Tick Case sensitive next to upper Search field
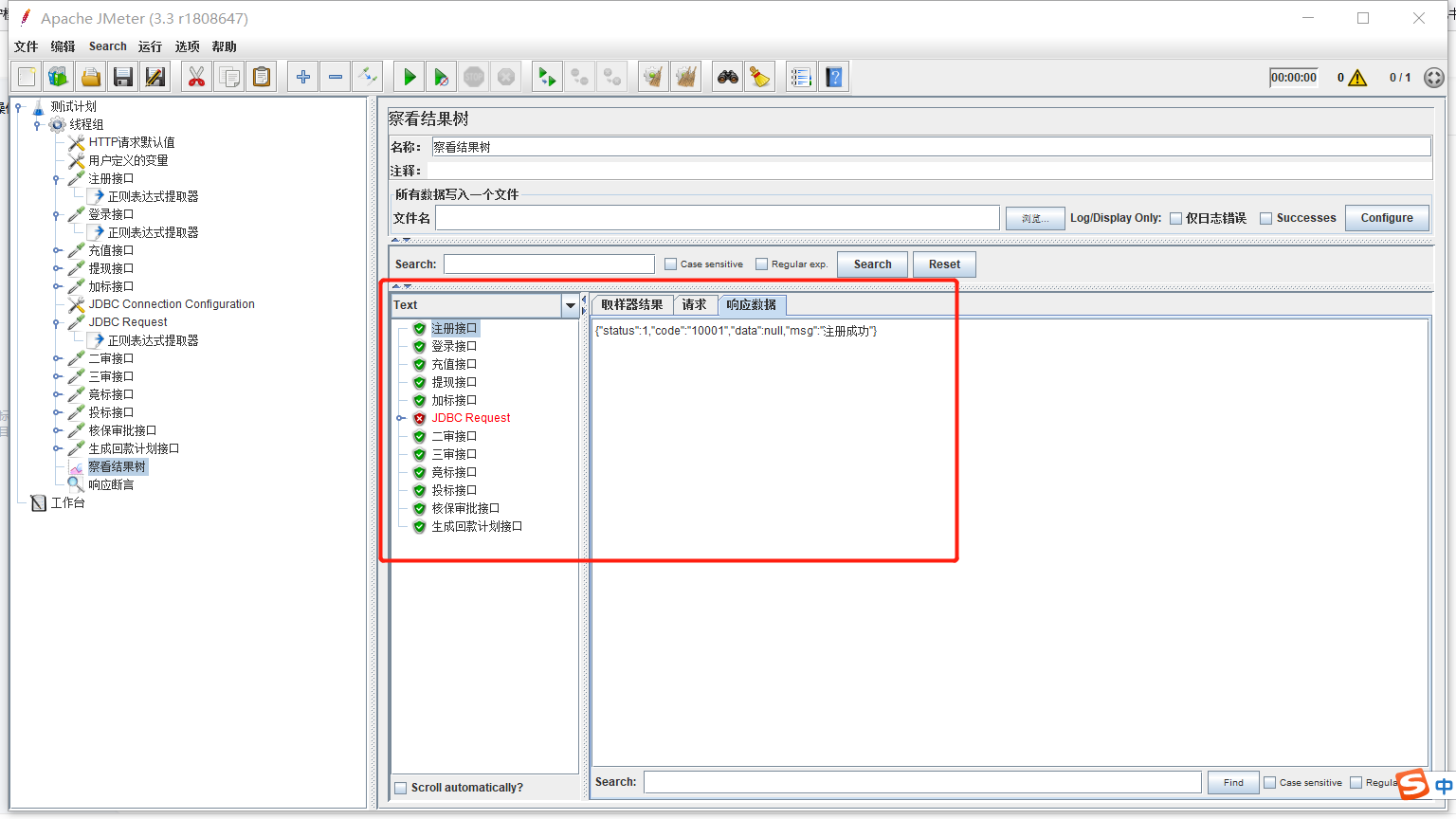The height and width of the screenshot is (819, 1456). pyautogui.click(x=670, y=264)
